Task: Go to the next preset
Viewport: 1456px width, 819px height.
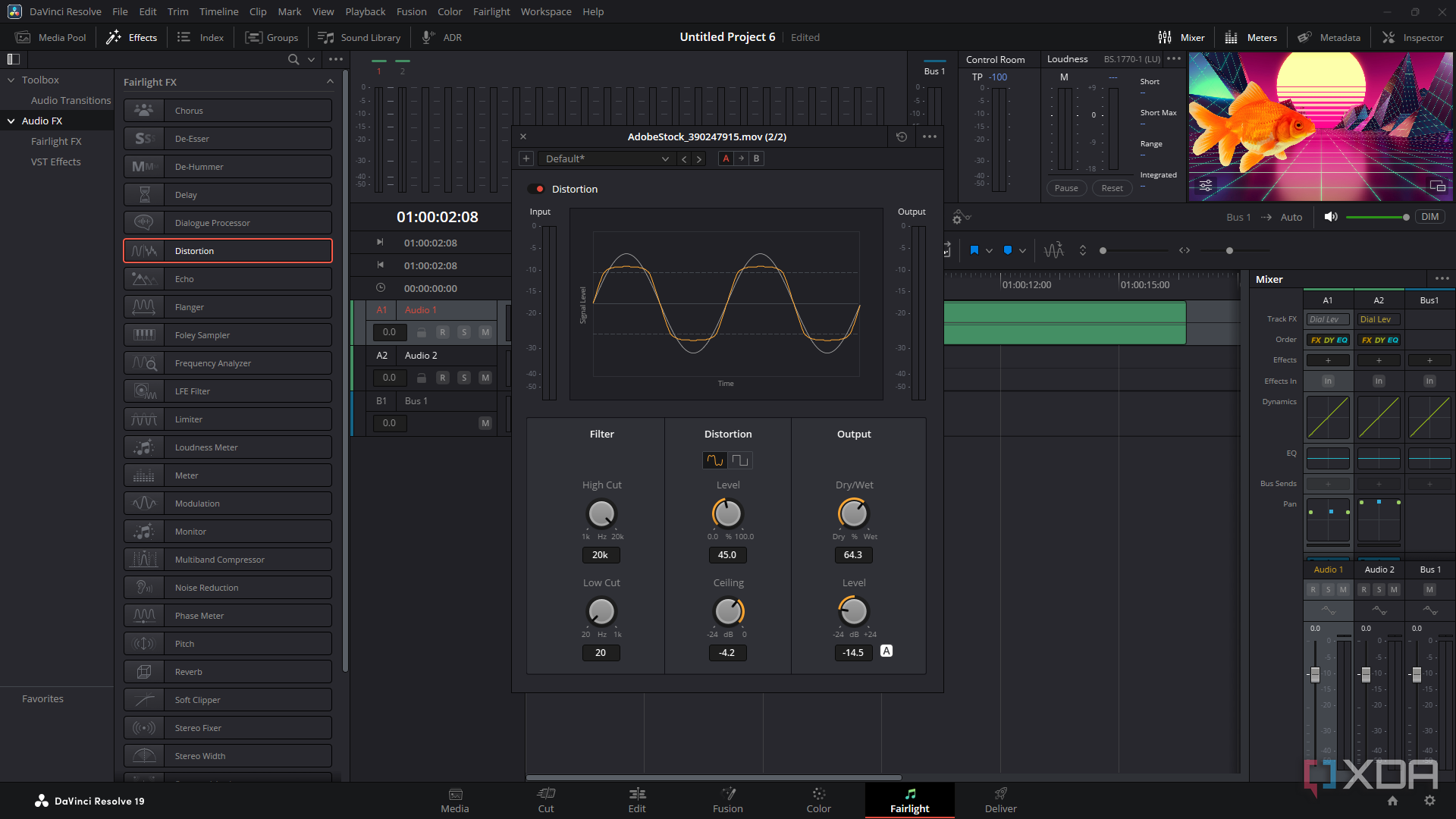Action: pyautogui.click(x=699, y=158)
